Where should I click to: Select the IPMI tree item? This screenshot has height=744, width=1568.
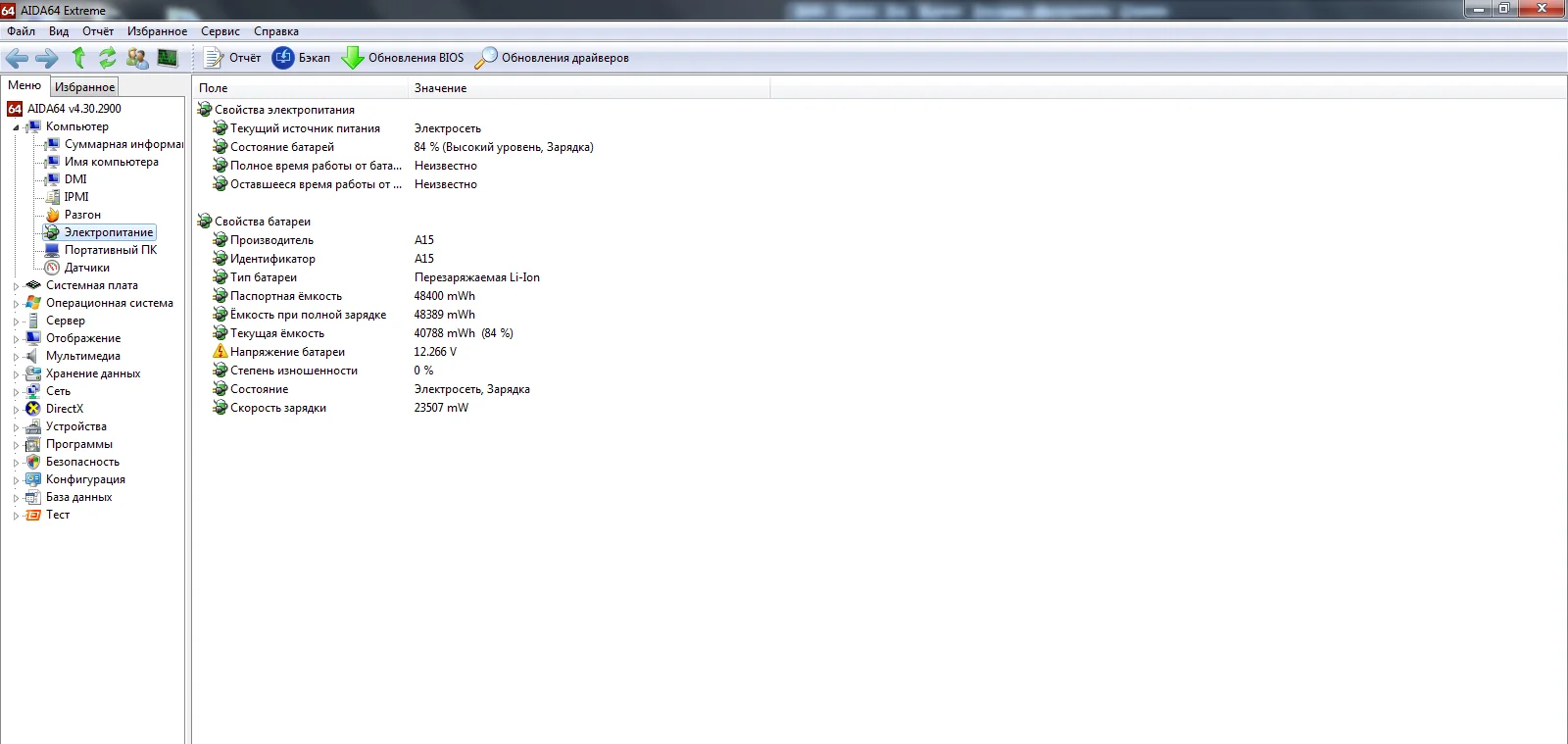[x=76, y=197]
